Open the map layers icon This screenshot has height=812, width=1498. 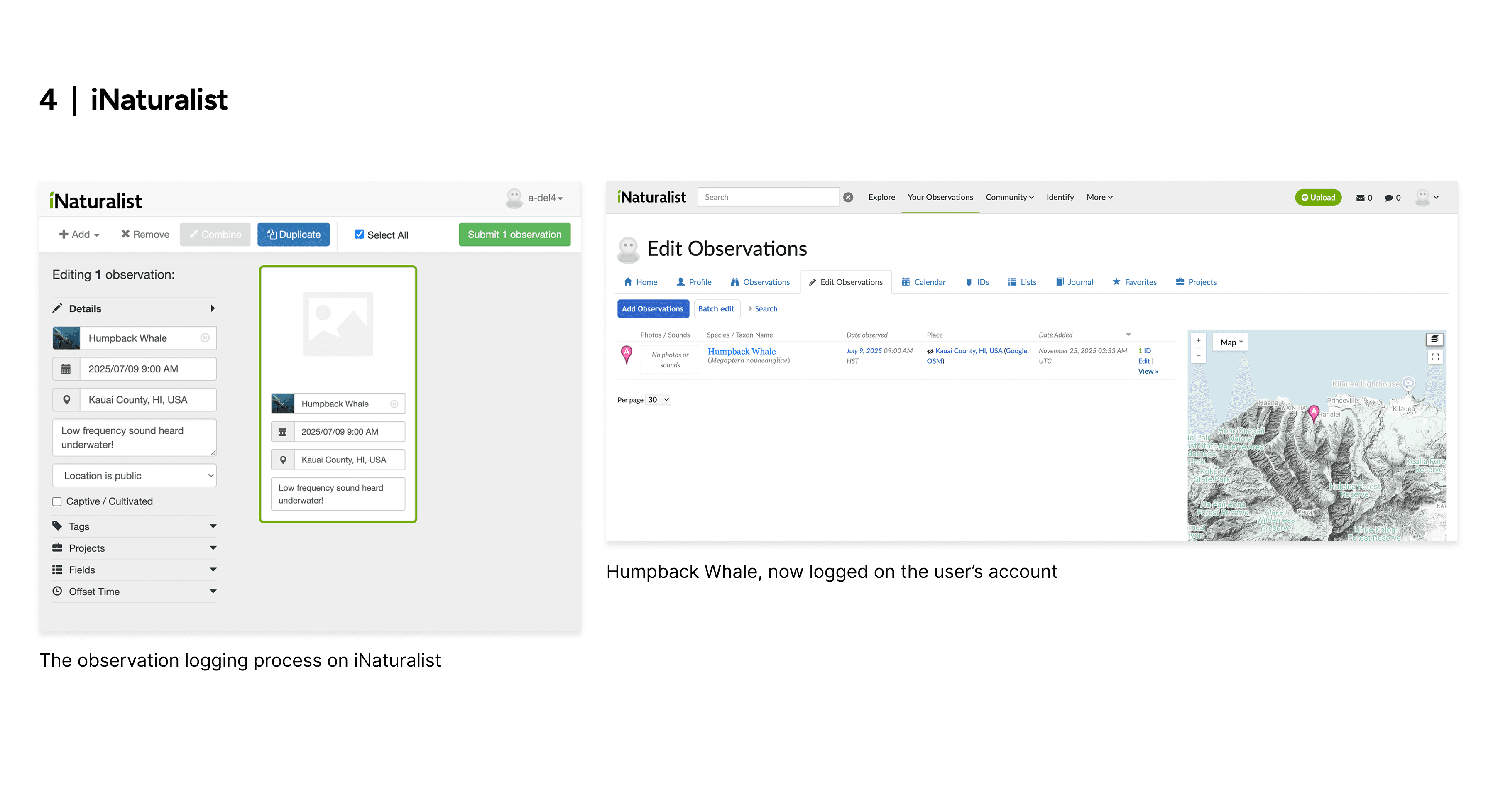coord(1434,340)
